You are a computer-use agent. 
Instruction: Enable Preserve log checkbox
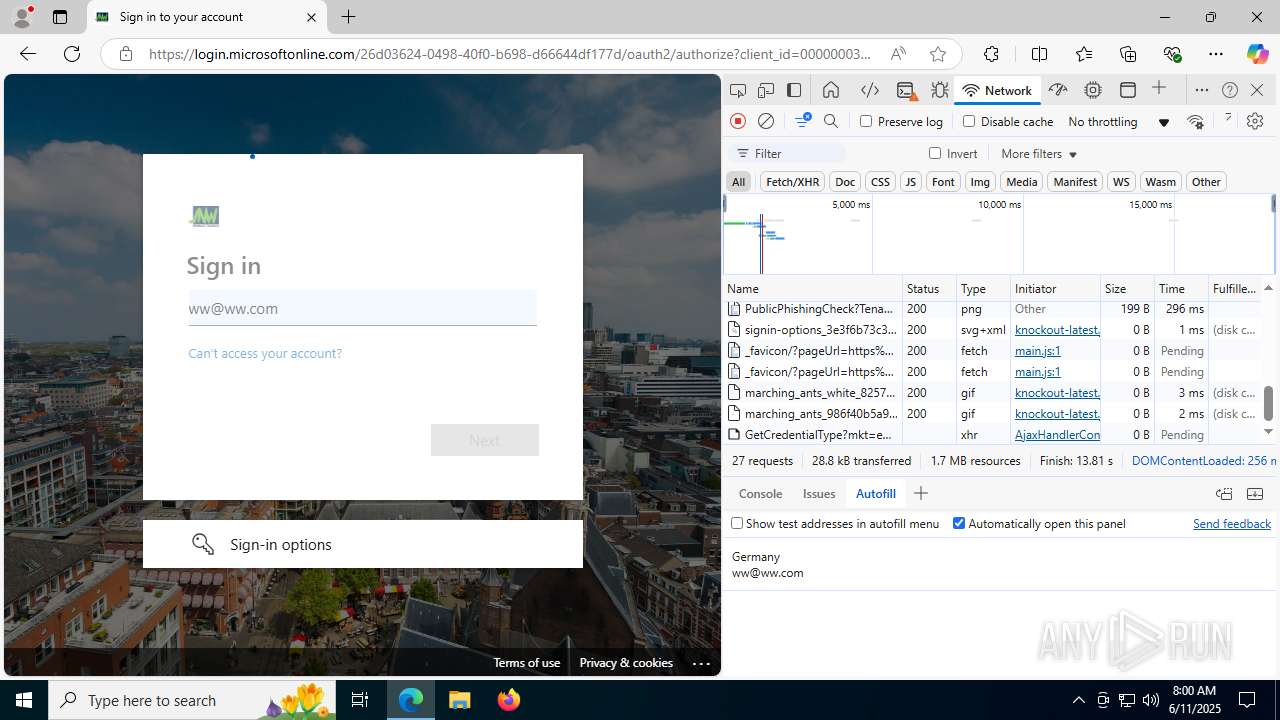[866, 121]
